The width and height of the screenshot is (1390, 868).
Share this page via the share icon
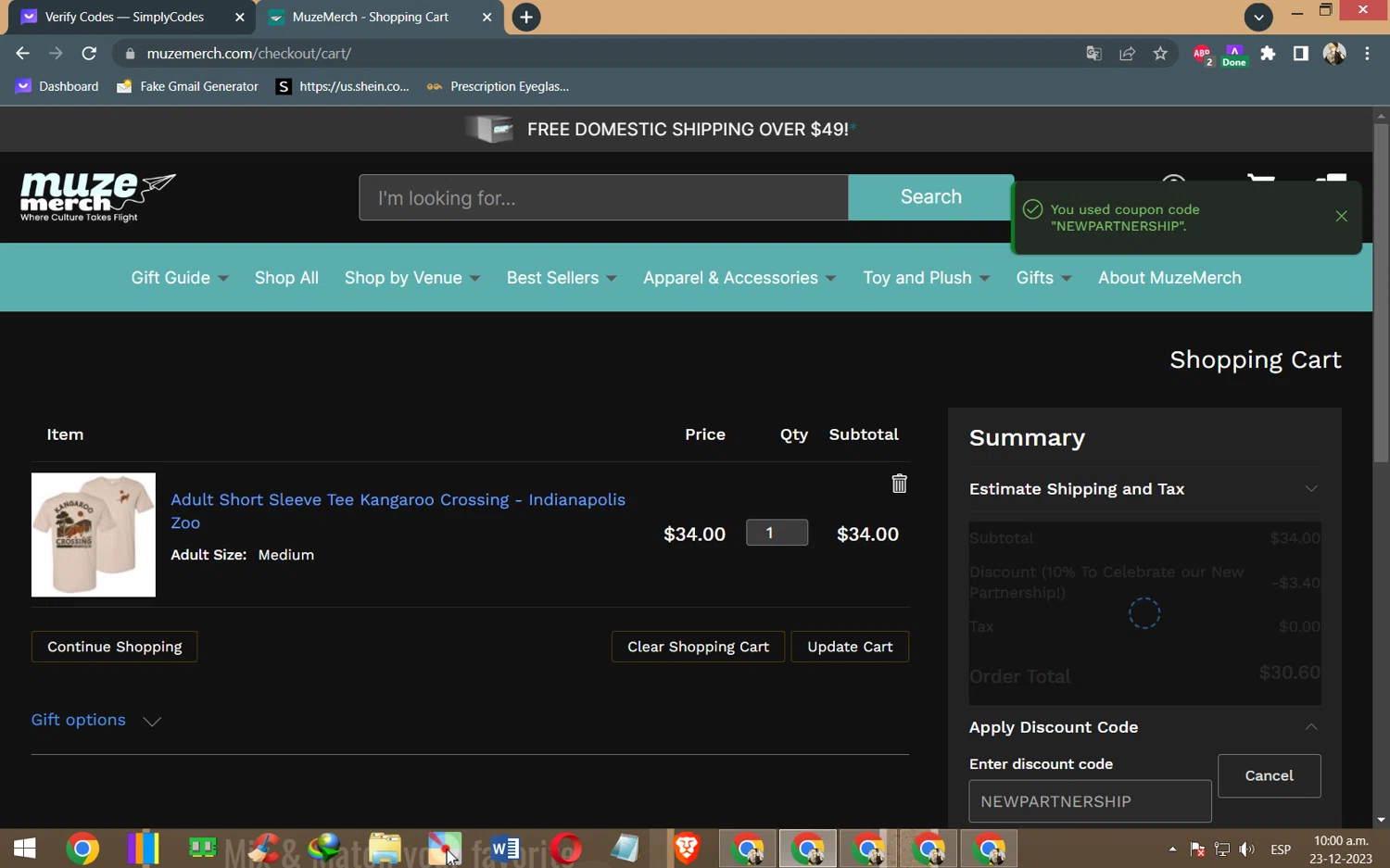(x=1127, y=54)
